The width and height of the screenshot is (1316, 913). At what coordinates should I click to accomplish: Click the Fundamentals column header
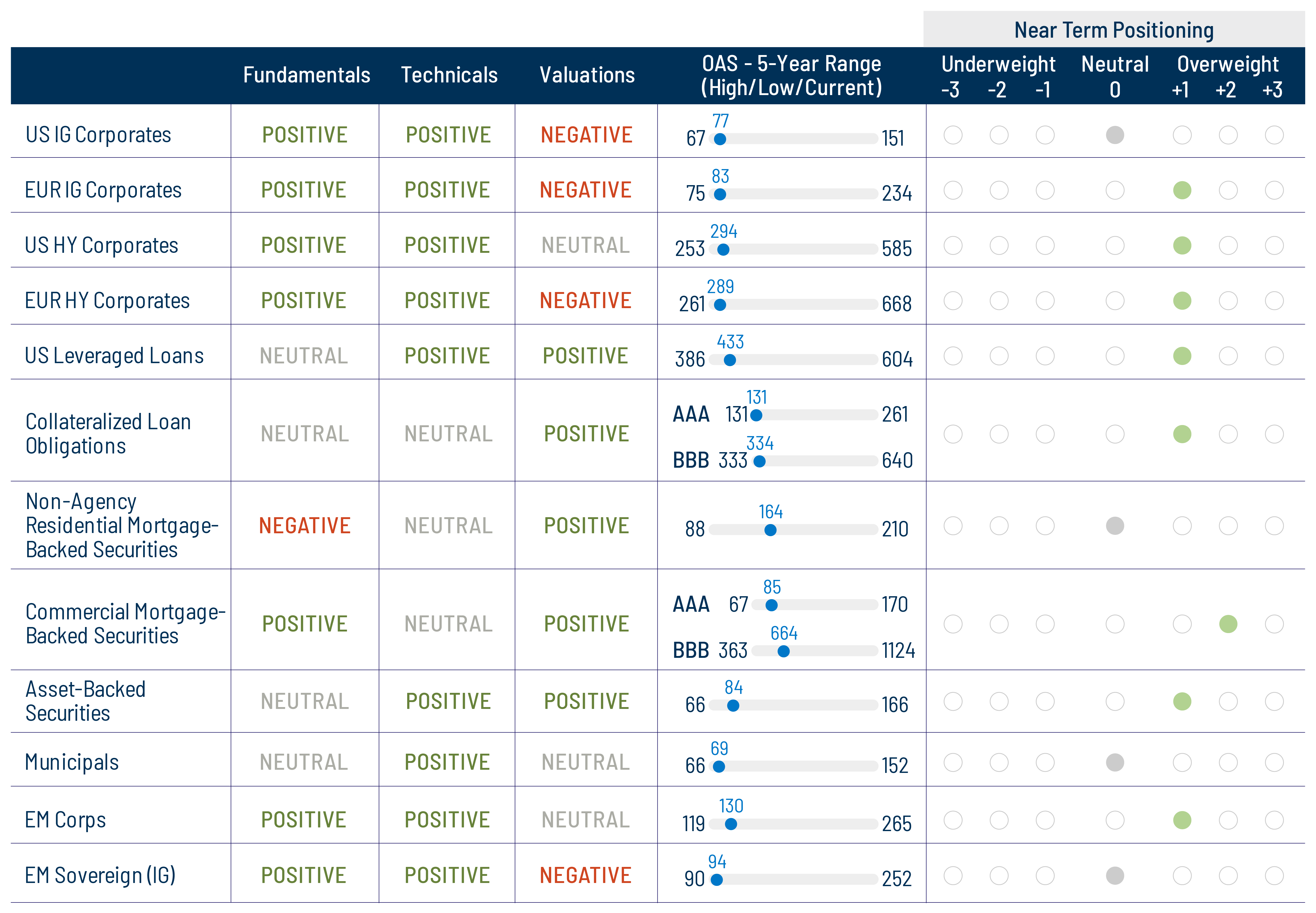pyautogui.click(x=306, y=75)
